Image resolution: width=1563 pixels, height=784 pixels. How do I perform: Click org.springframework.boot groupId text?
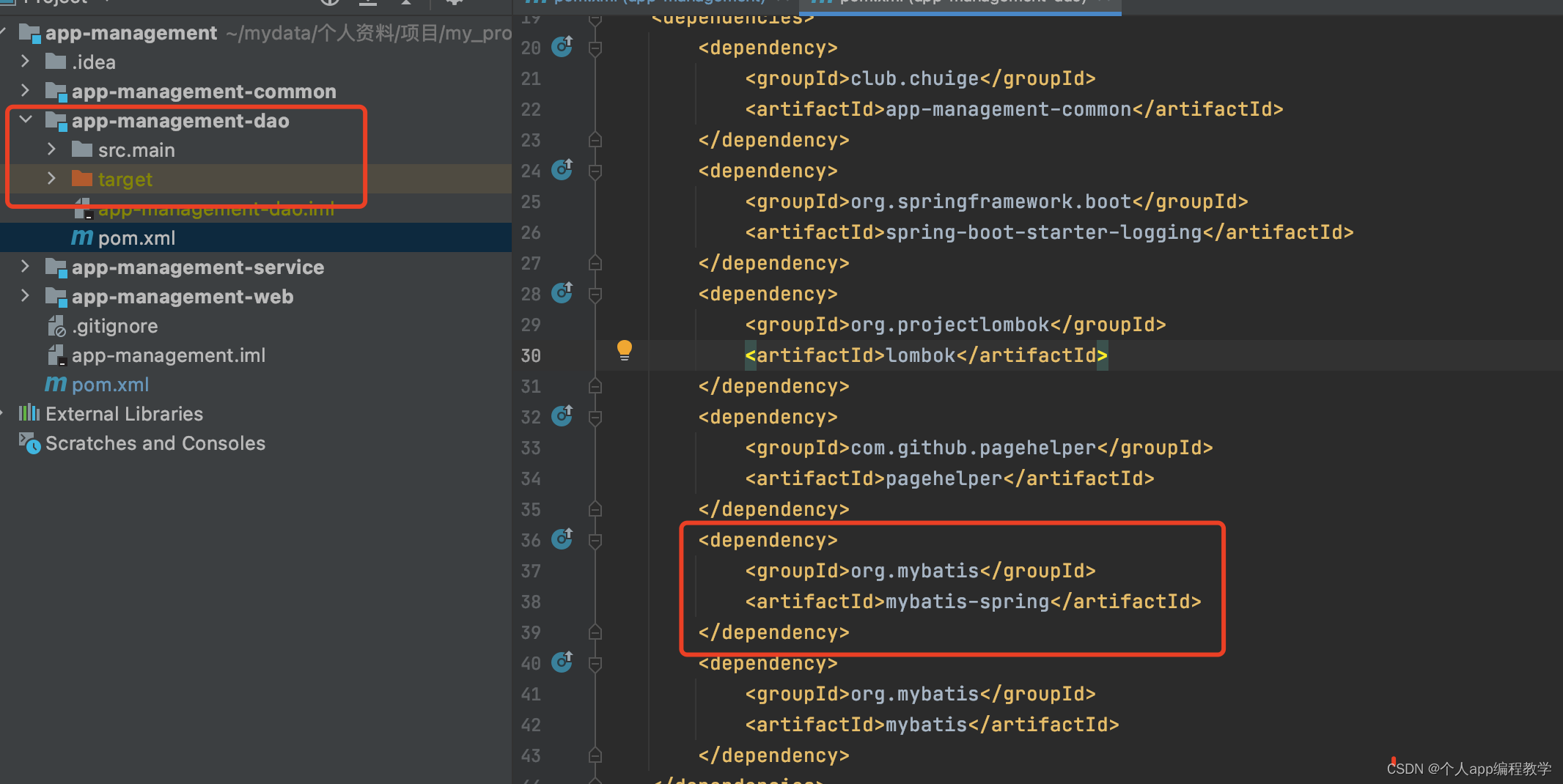(991, 201)
